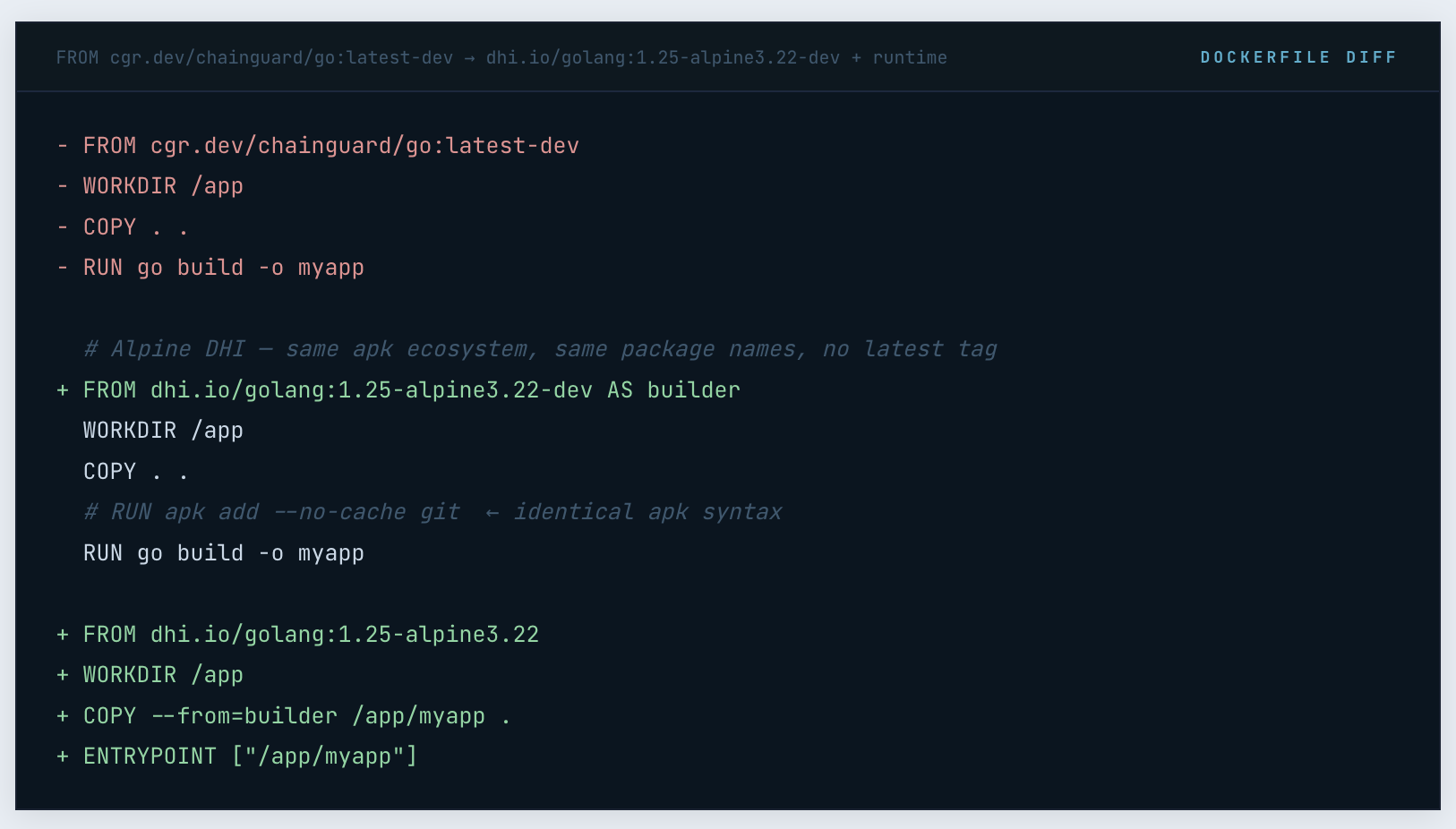The height and width of the screenshot is (829, 1456).
Task: Click the green added "WORKDIR /app" line
Action: tap(163, 675)
